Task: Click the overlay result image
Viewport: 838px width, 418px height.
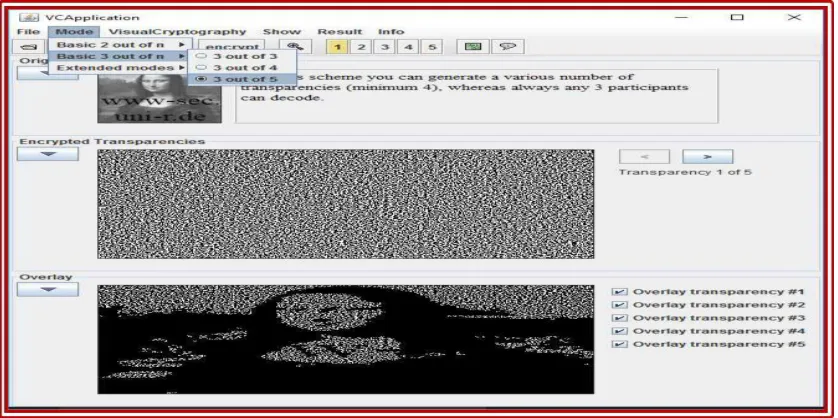Action: [346, 339]
